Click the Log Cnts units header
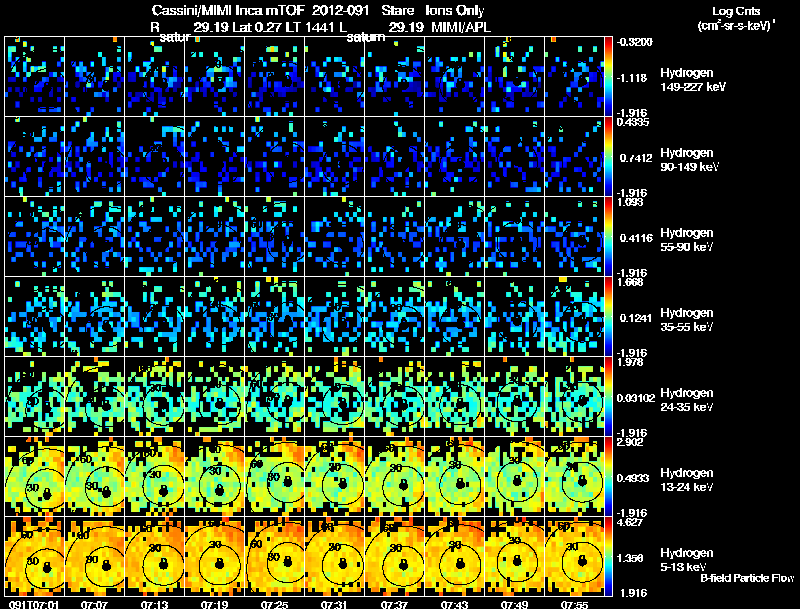The image size is (800, 609). [736, 18]
